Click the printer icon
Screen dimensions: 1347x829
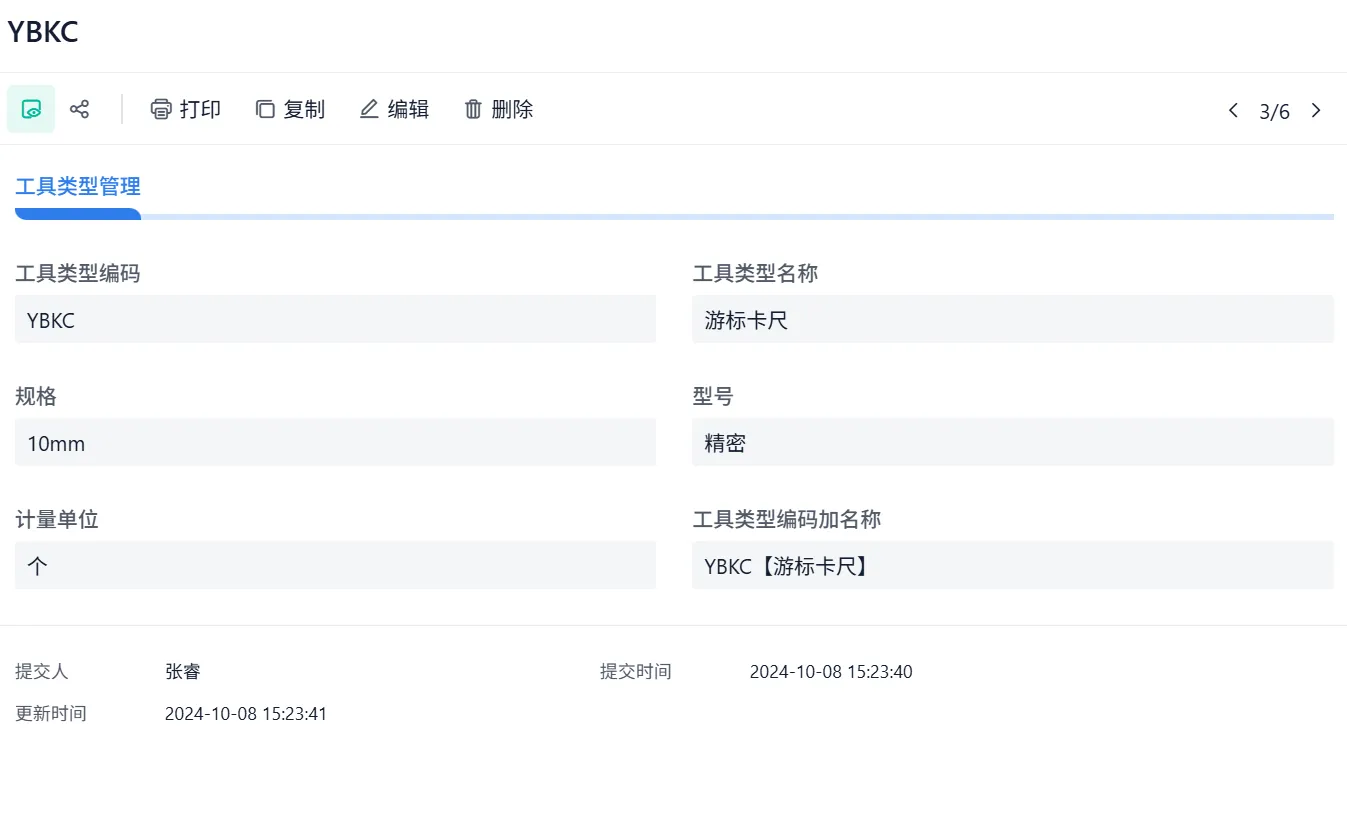click(x=161, y=109)
